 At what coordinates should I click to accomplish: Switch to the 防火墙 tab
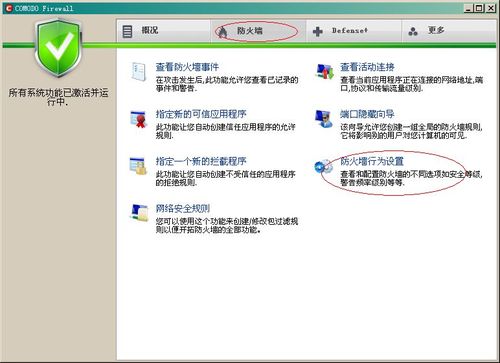258,31
